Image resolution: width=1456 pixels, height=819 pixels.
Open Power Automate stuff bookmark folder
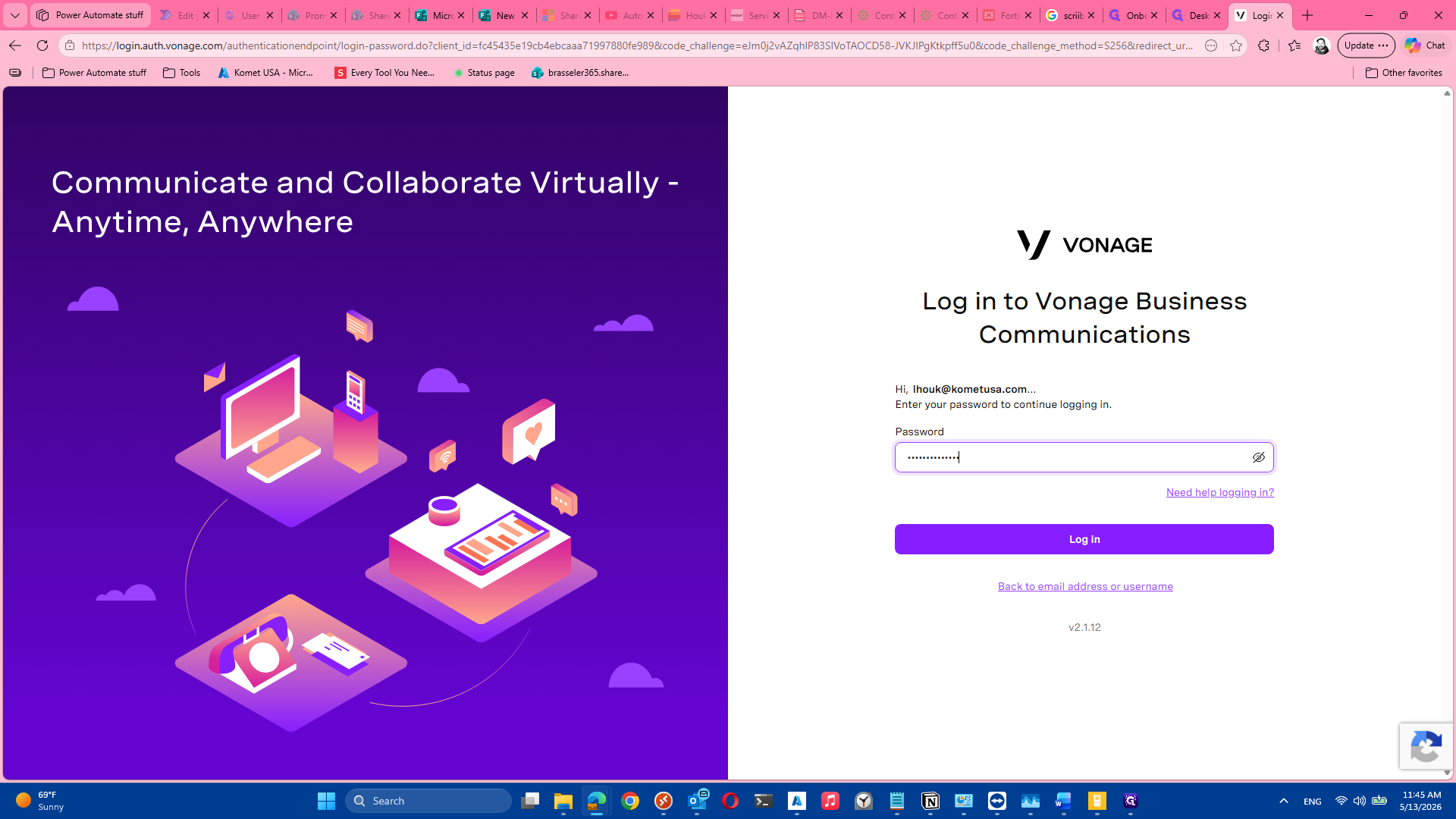[95, 73]
